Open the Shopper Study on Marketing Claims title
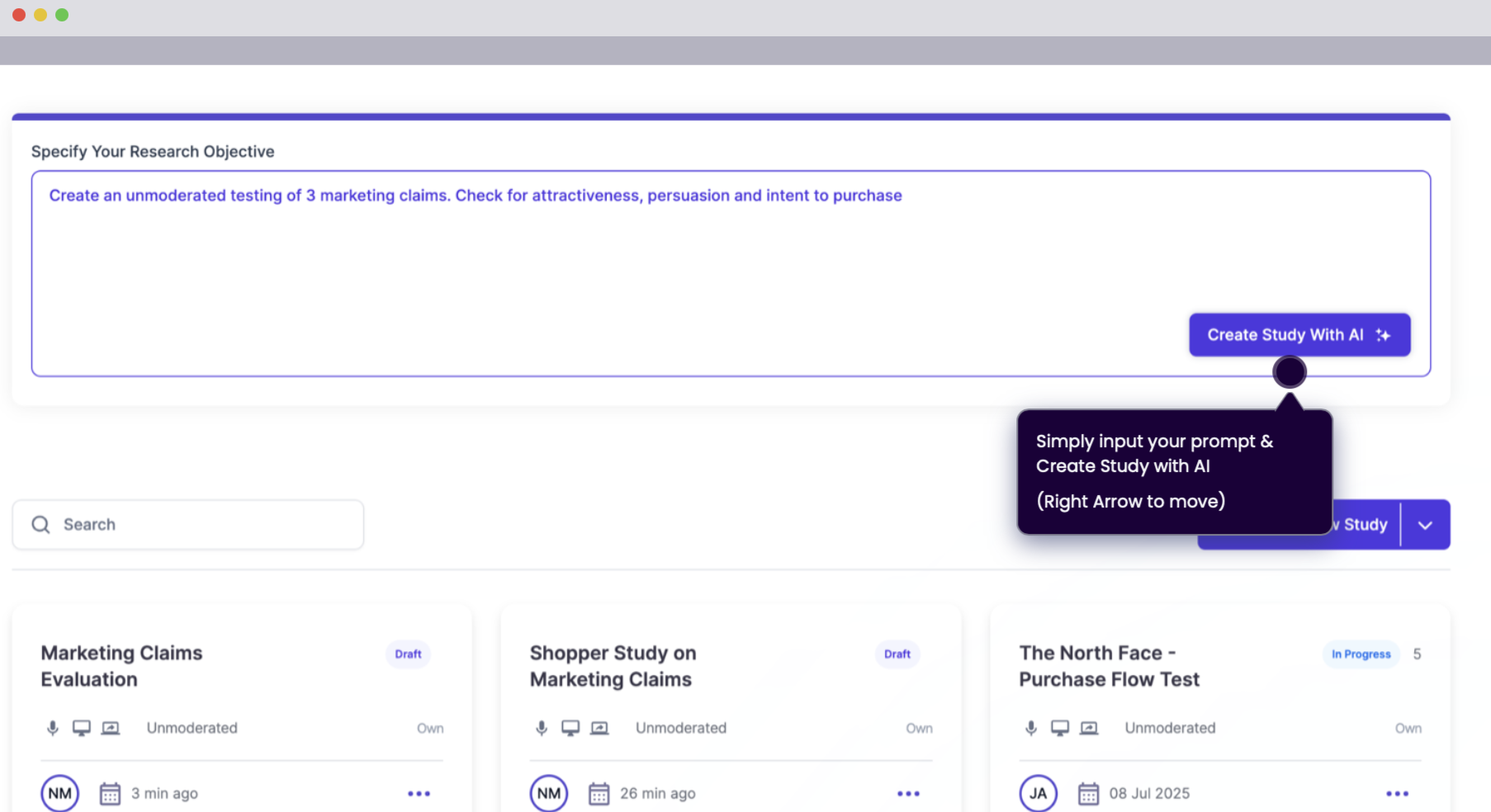 [x=613, y=666]
